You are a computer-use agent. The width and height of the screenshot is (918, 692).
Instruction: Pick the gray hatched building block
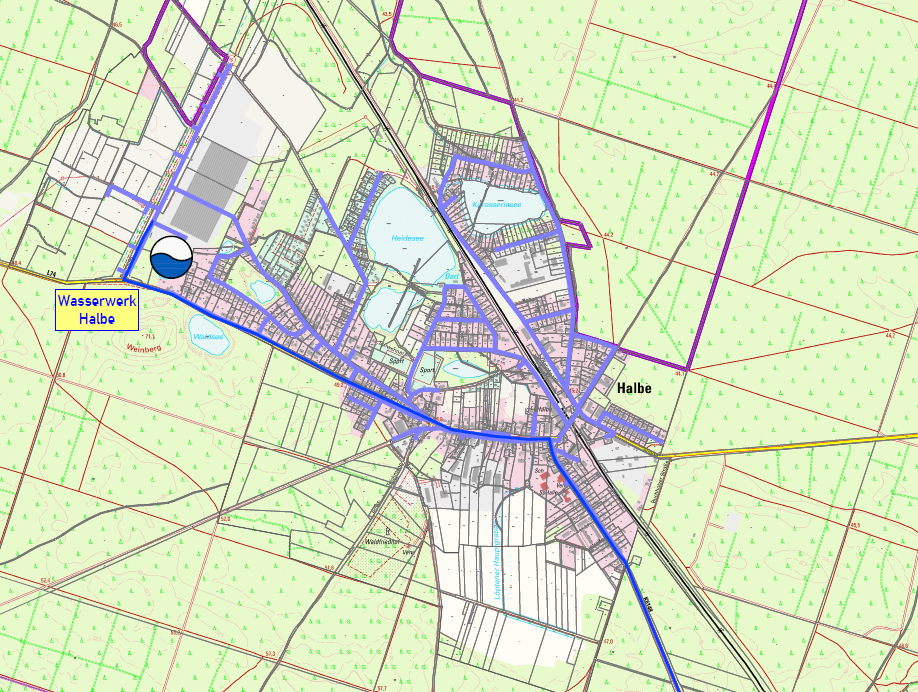coord(211,191)
